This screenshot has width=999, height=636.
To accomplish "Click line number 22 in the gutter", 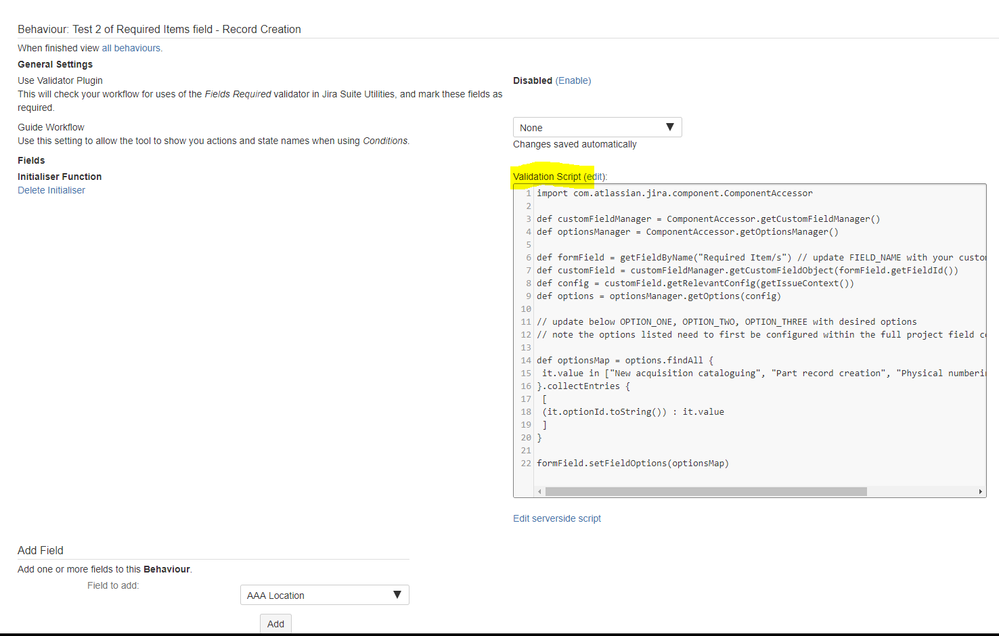I will (x=526, y=463).
